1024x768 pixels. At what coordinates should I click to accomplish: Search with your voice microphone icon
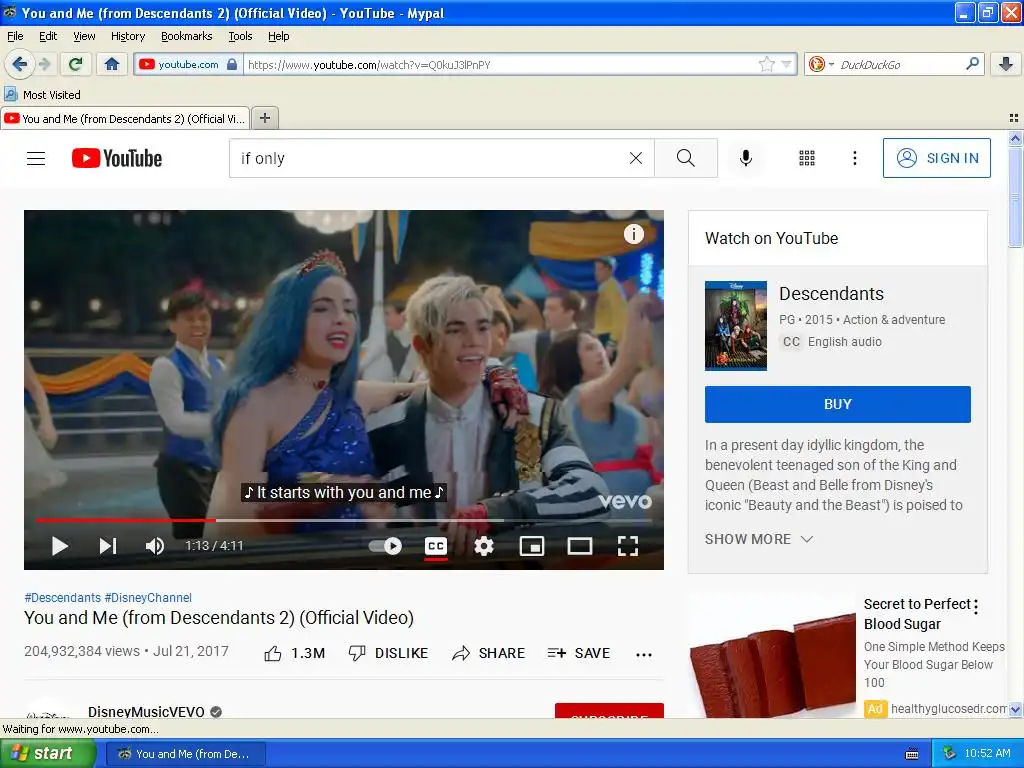[x=746, y=158]
